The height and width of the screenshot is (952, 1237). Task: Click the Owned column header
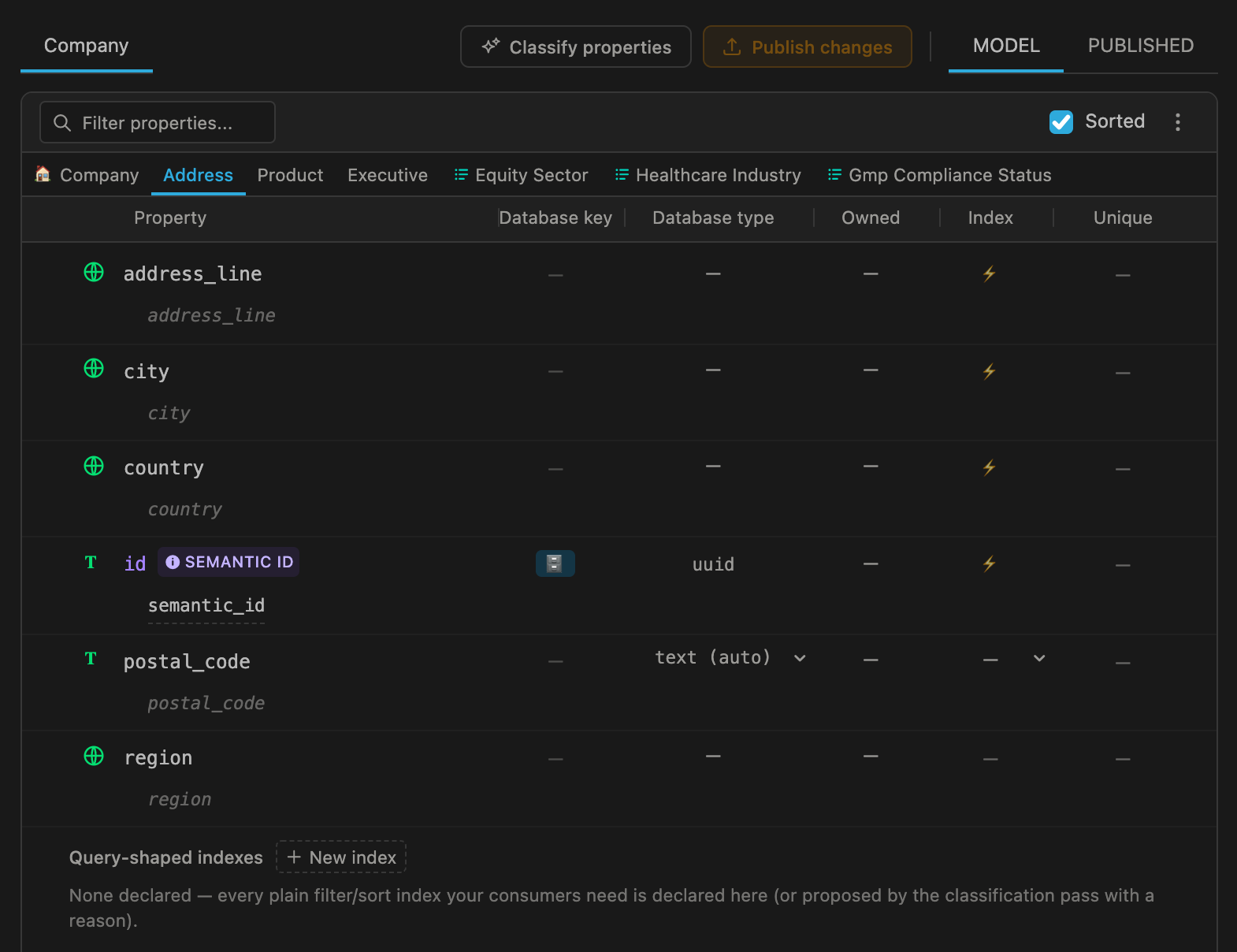871,218
